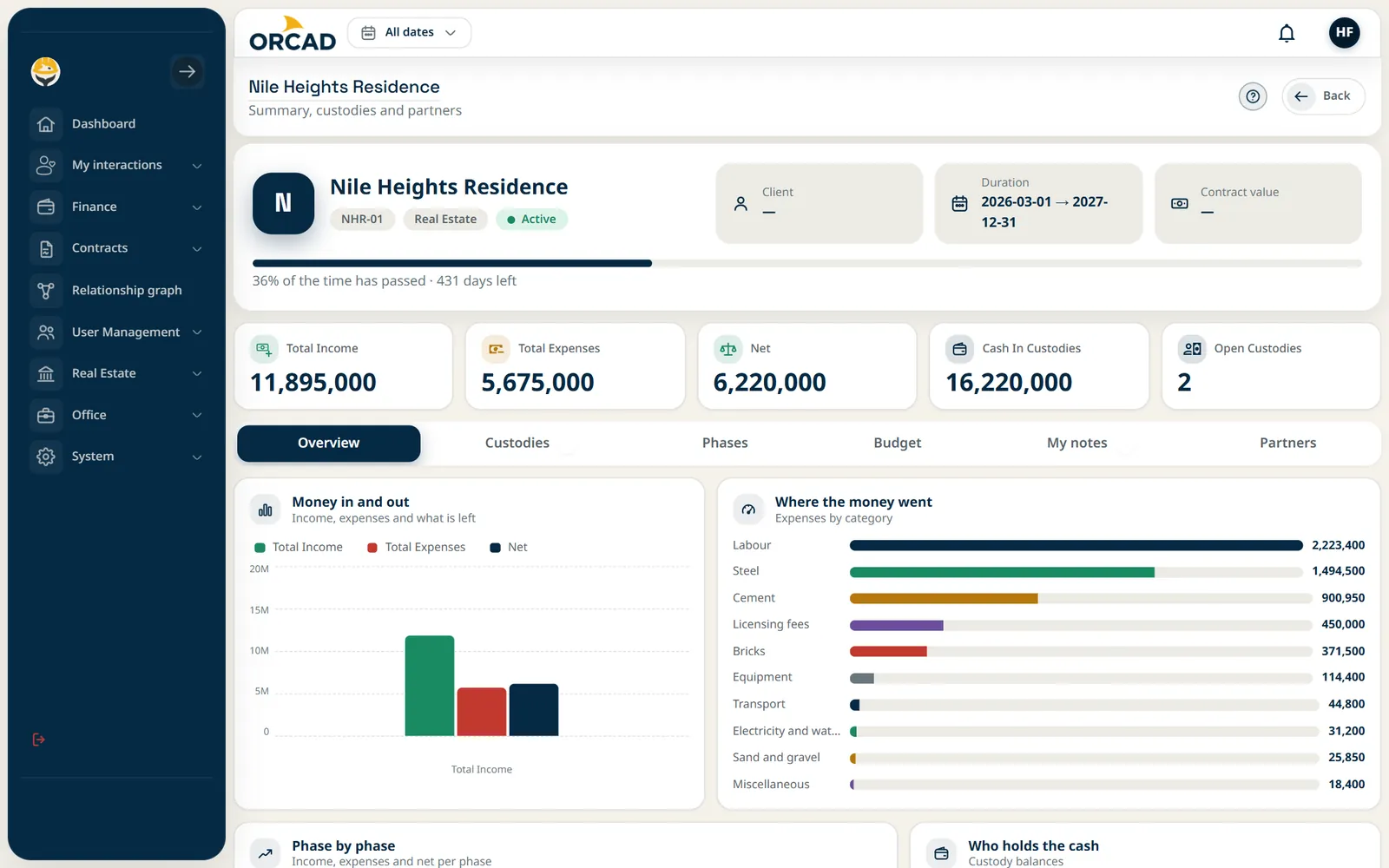Expand the Finance menu chevron
Image resolution: width=1389 pixels, height=868 pixels.
pos(197,207)
